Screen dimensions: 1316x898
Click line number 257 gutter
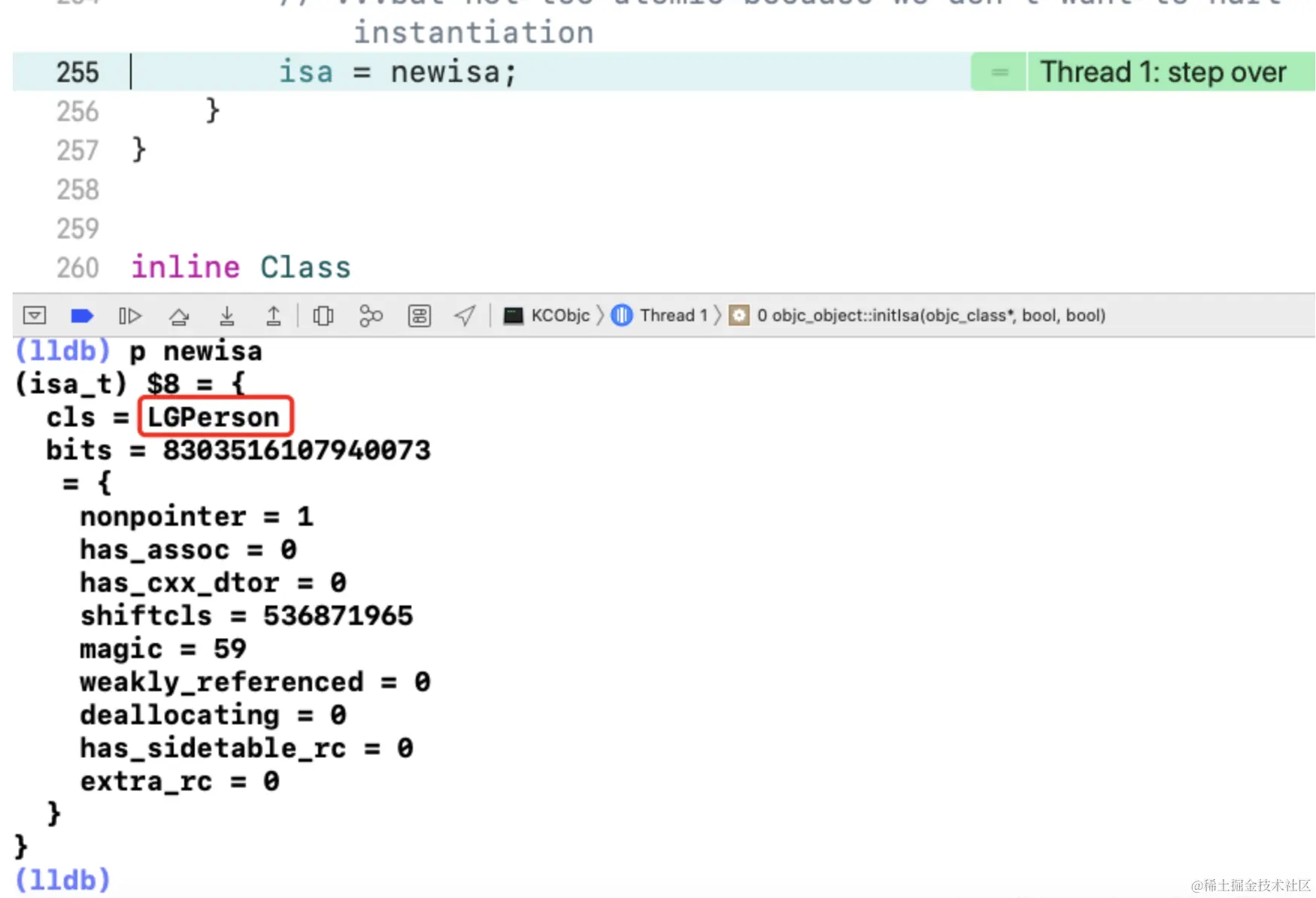(77, 150)
